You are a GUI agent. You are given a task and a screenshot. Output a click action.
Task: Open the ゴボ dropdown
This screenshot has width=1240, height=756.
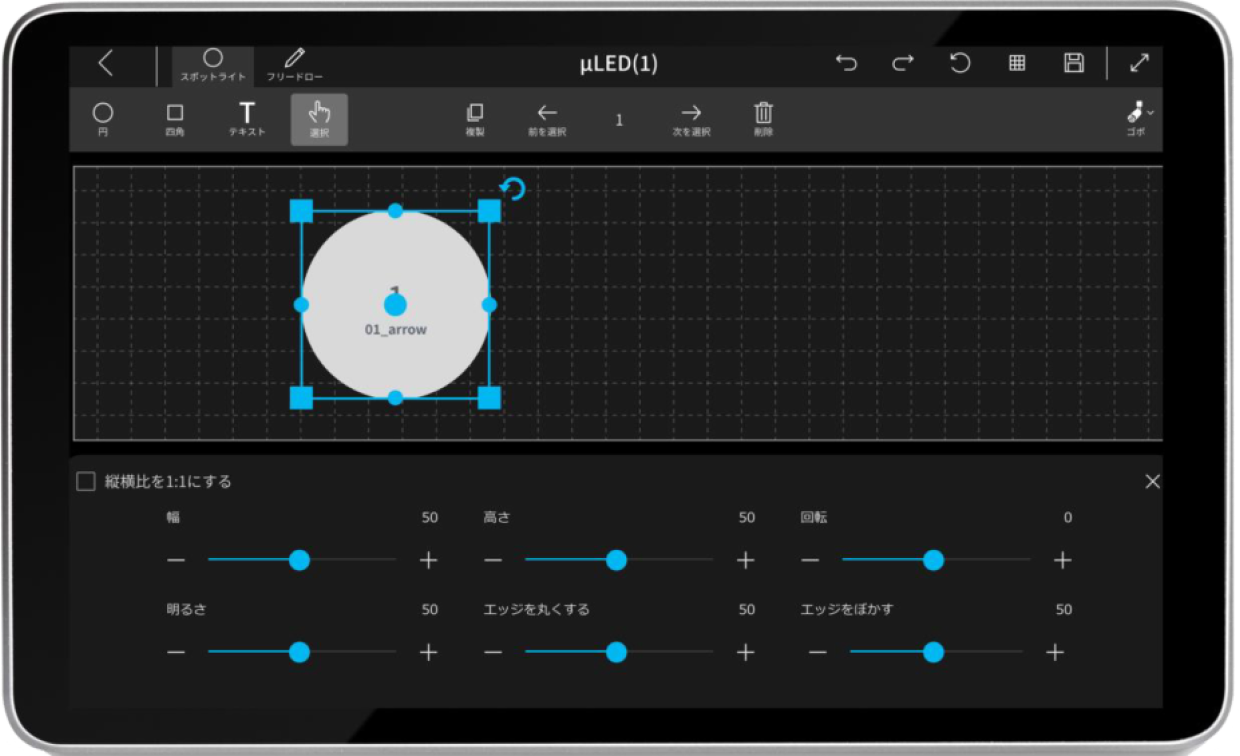(x=1139, y=119)
